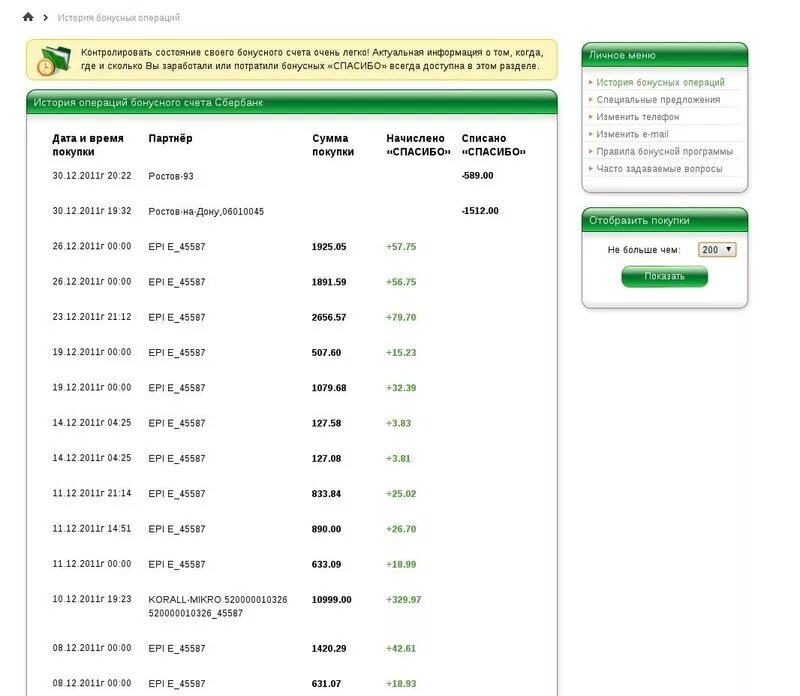Open 'Часто задаваемые вопросы' link
The width and height of the screenshot is (800, 696).
pyautogui.click(x=659, y=169)
